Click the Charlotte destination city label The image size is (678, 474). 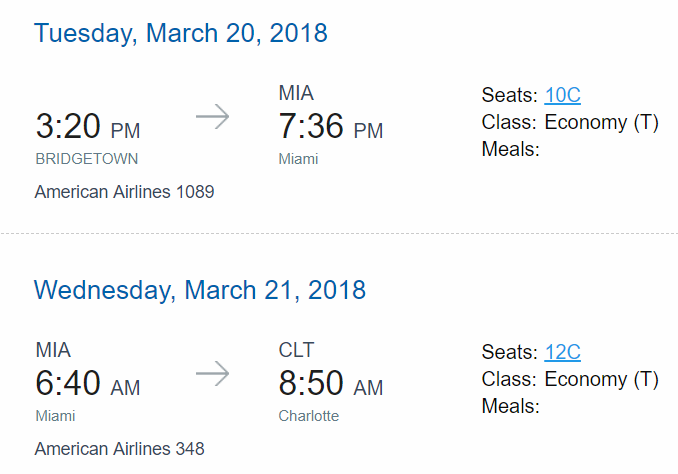pyautogui.click(x=308, y=416)
